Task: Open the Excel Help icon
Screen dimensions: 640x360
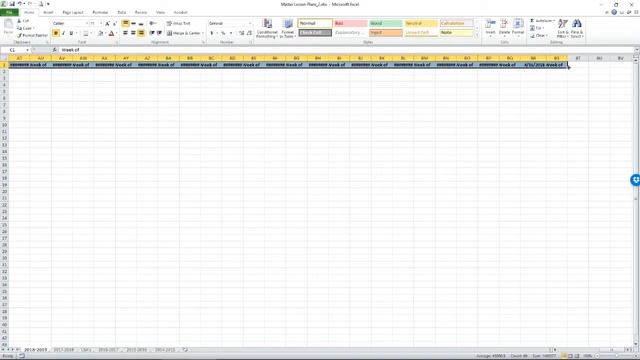Action: (x=614, y=12)
